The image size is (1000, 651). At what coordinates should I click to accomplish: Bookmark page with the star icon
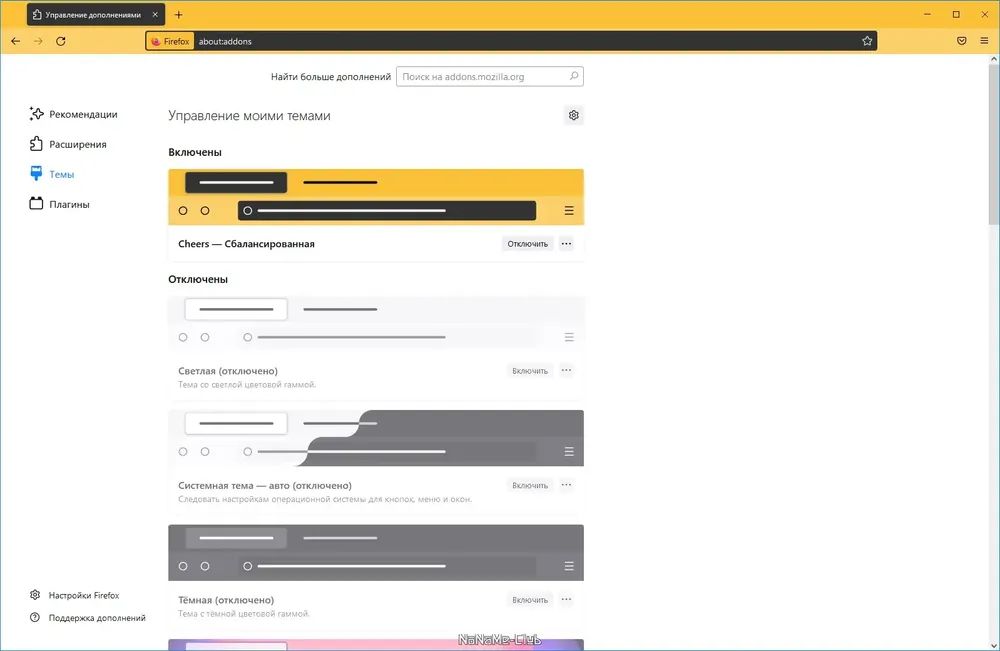pos(867,41)
